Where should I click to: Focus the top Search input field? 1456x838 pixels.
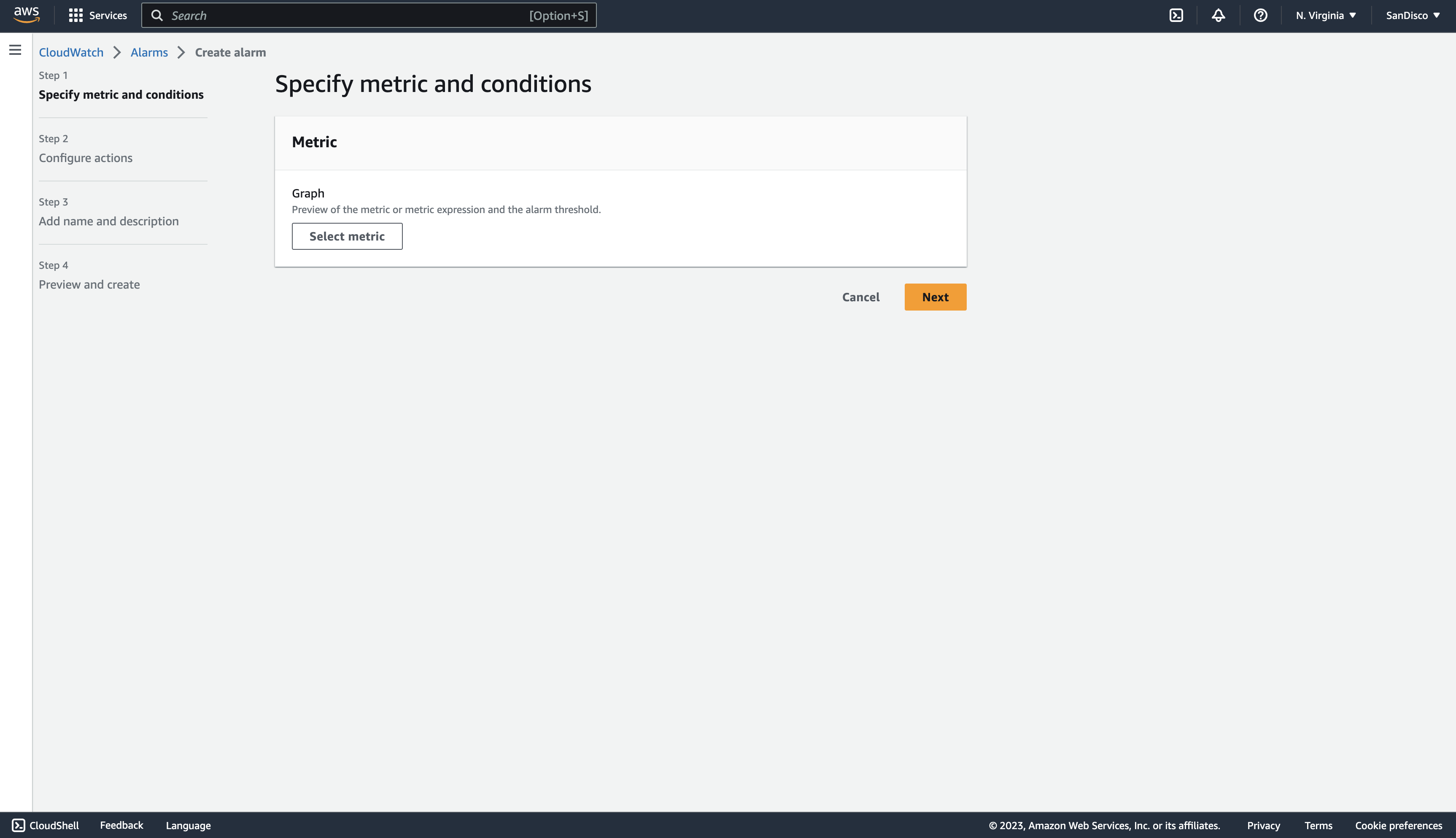(345, 16)
